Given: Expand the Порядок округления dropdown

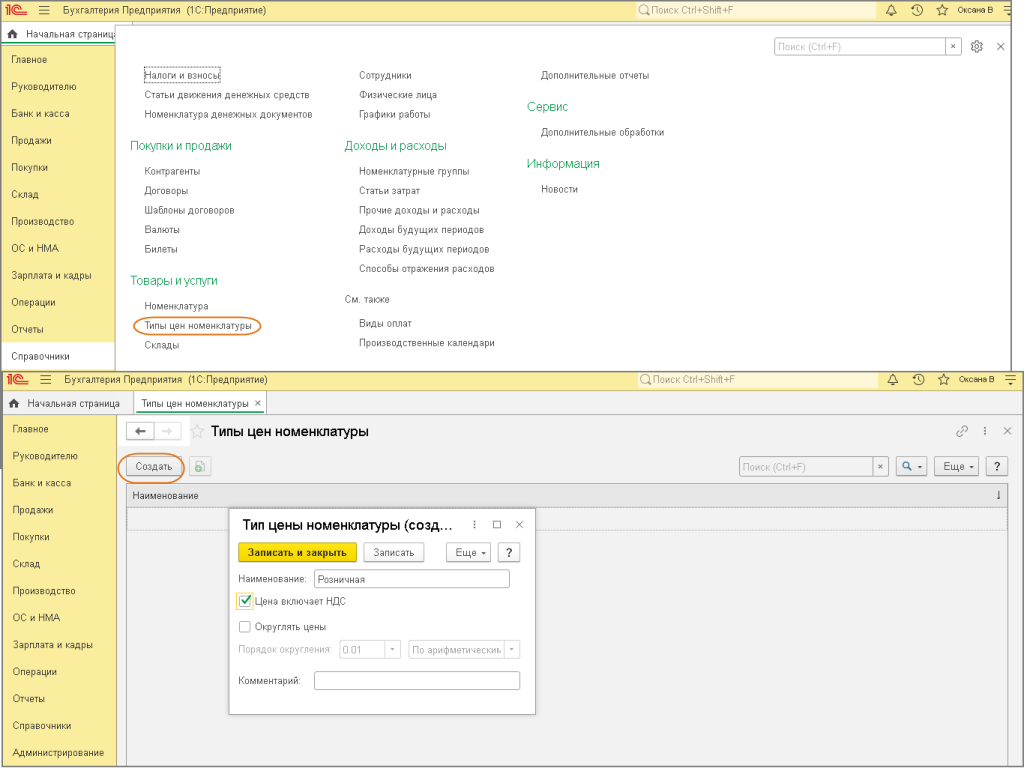Looking at the screenshot, I should click(x=393, y=650).
